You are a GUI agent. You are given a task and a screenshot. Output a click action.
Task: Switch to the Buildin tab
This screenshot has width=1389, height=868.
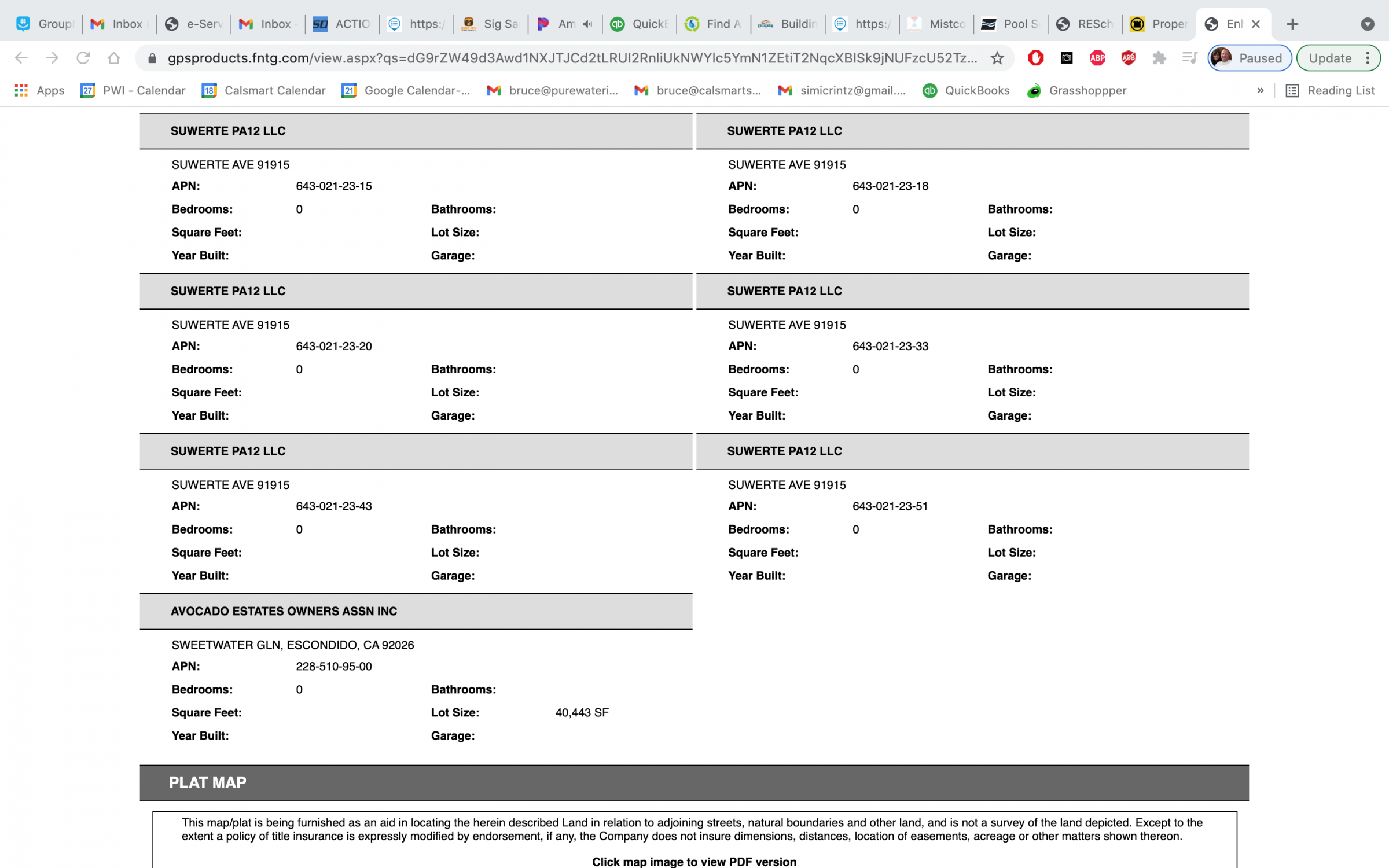788,24
